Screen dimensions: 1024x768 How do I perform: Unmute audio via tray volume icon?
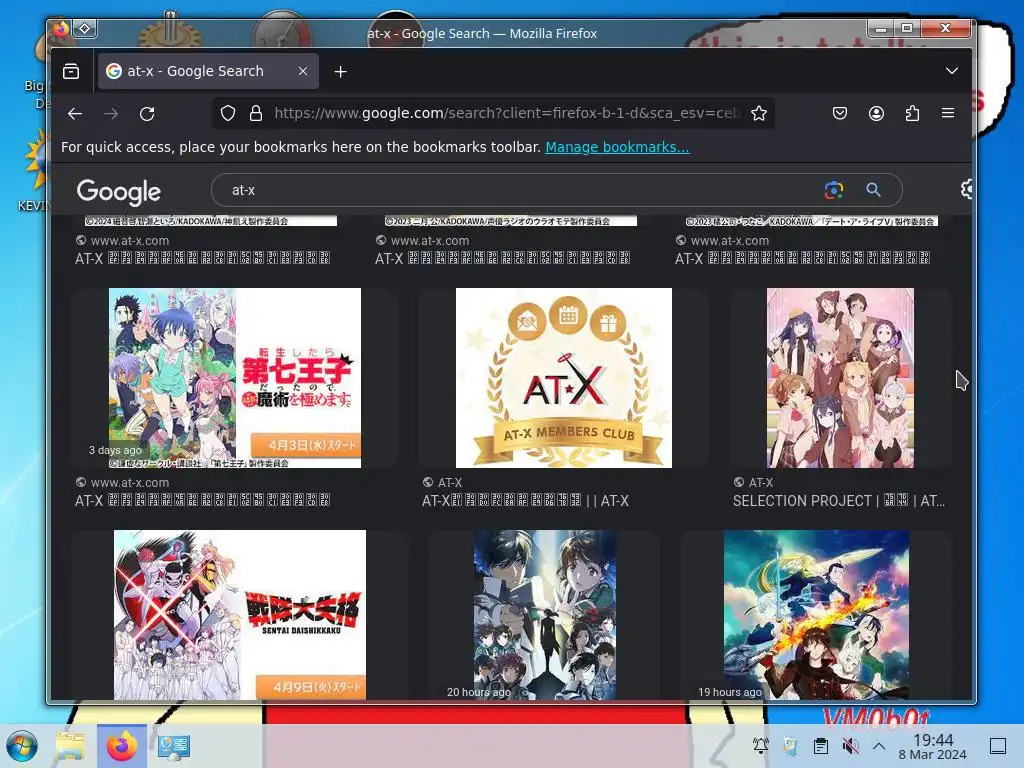tap(850, 746)
